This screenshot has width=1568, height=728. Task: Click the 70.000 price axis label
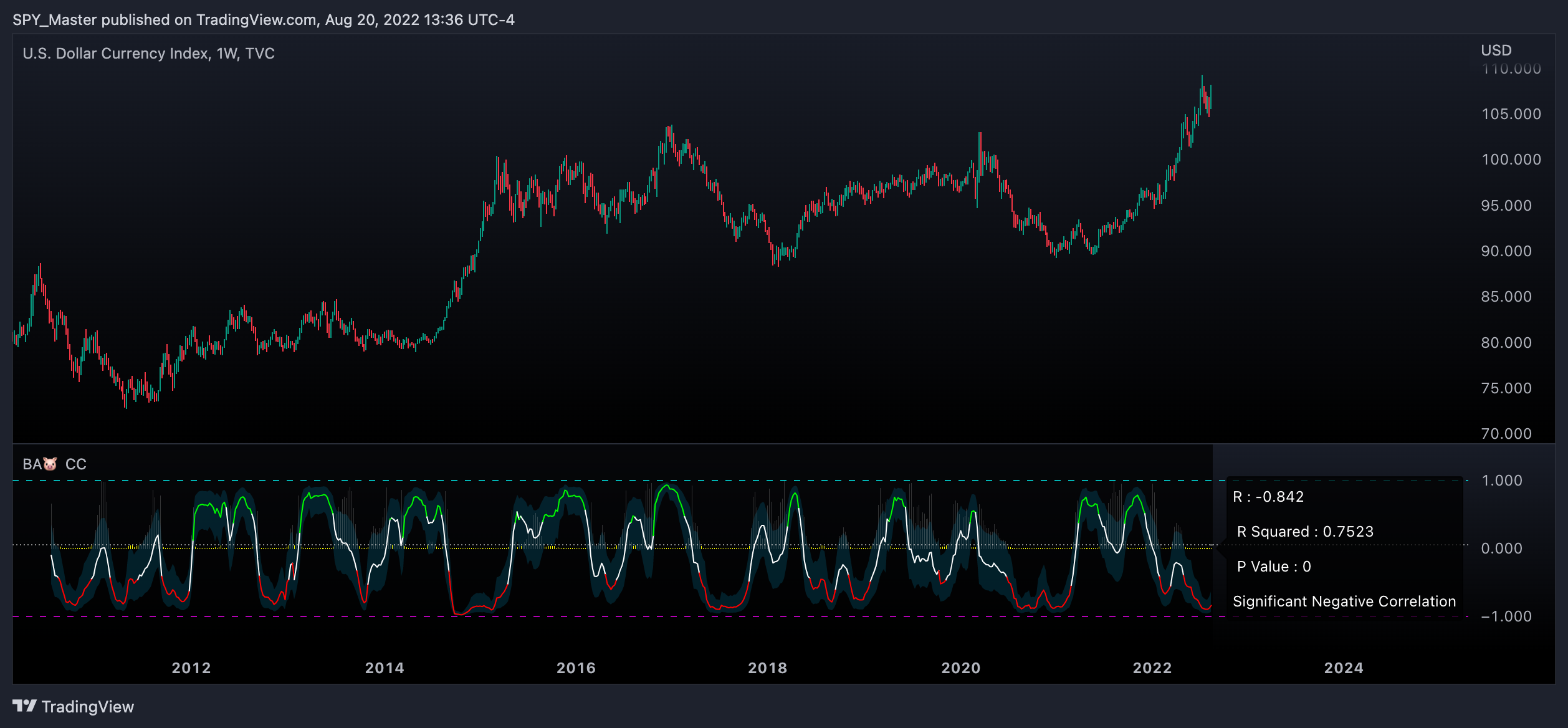(1506, 434)
